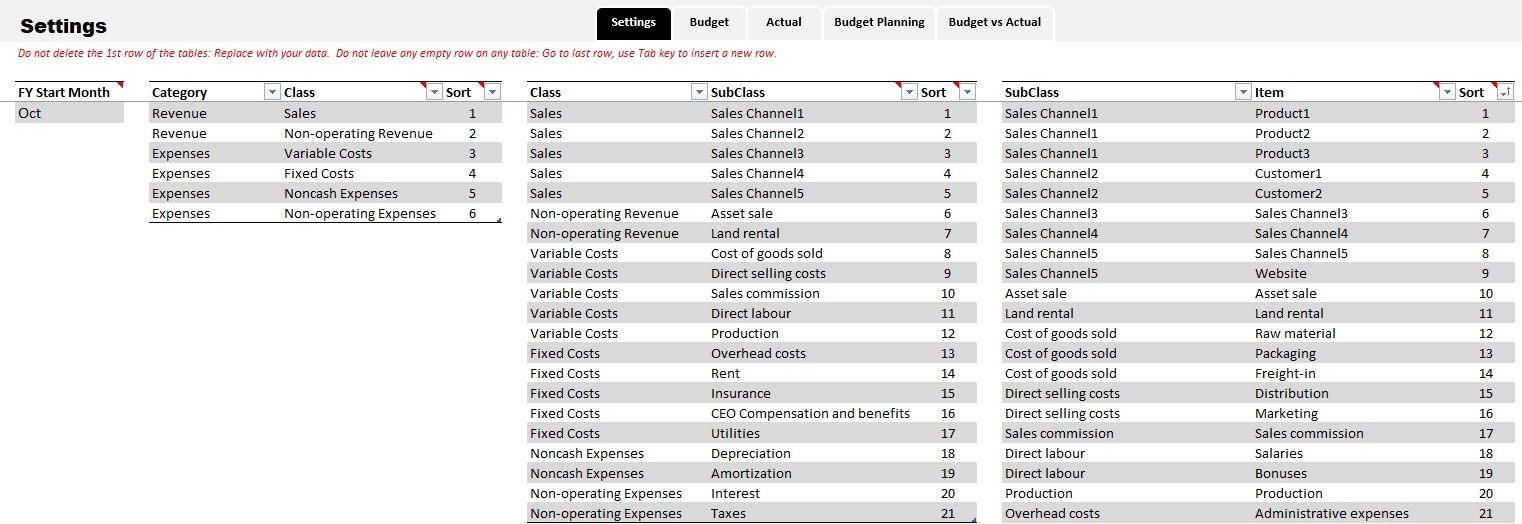Select the Bonuses item cell

point(1354,473)
